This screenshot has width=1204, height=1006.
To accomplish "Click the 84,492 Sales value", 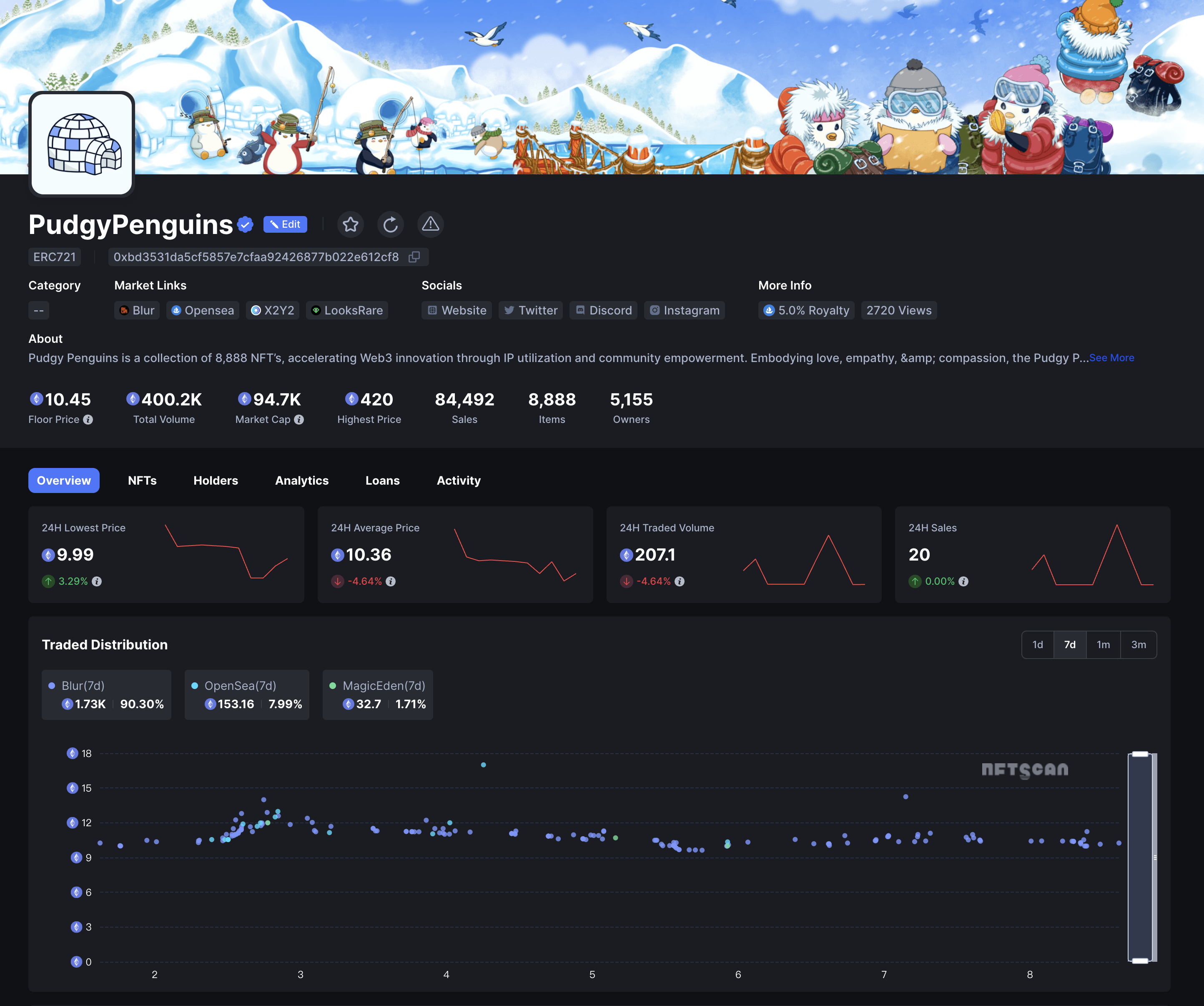I will [464, 399].
